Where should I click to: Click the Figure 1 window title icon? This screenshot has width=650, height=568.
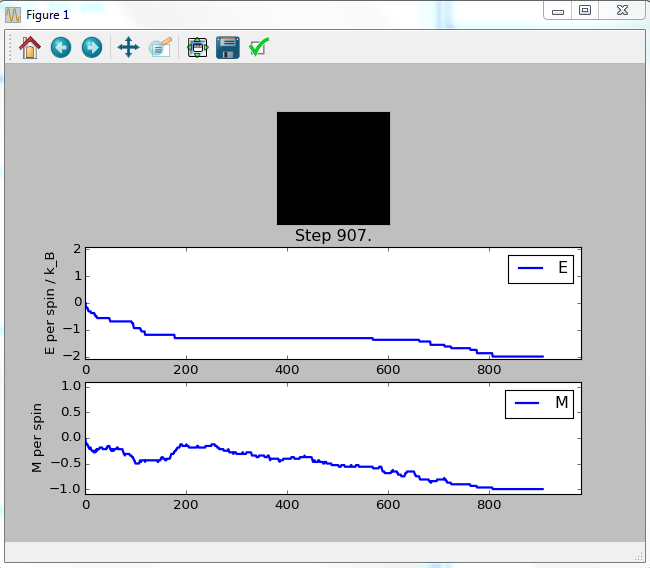13,15
